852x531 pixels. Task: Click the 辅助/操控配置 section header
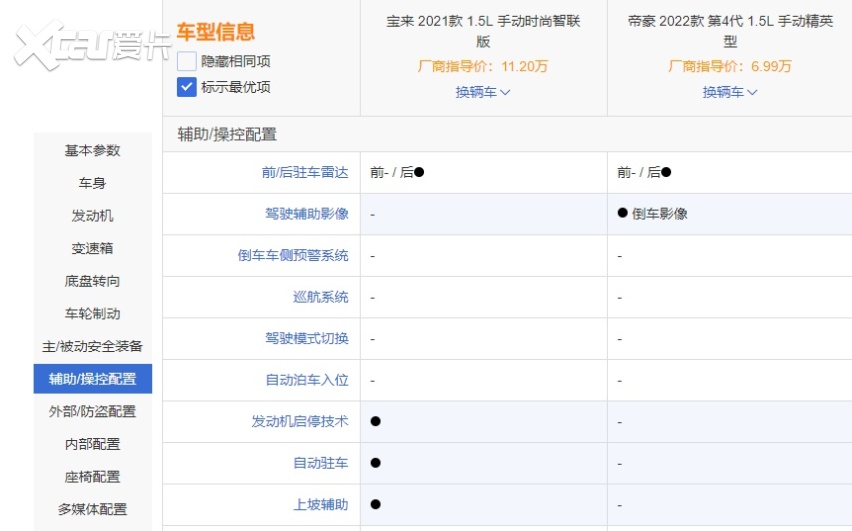pos(227,134)
